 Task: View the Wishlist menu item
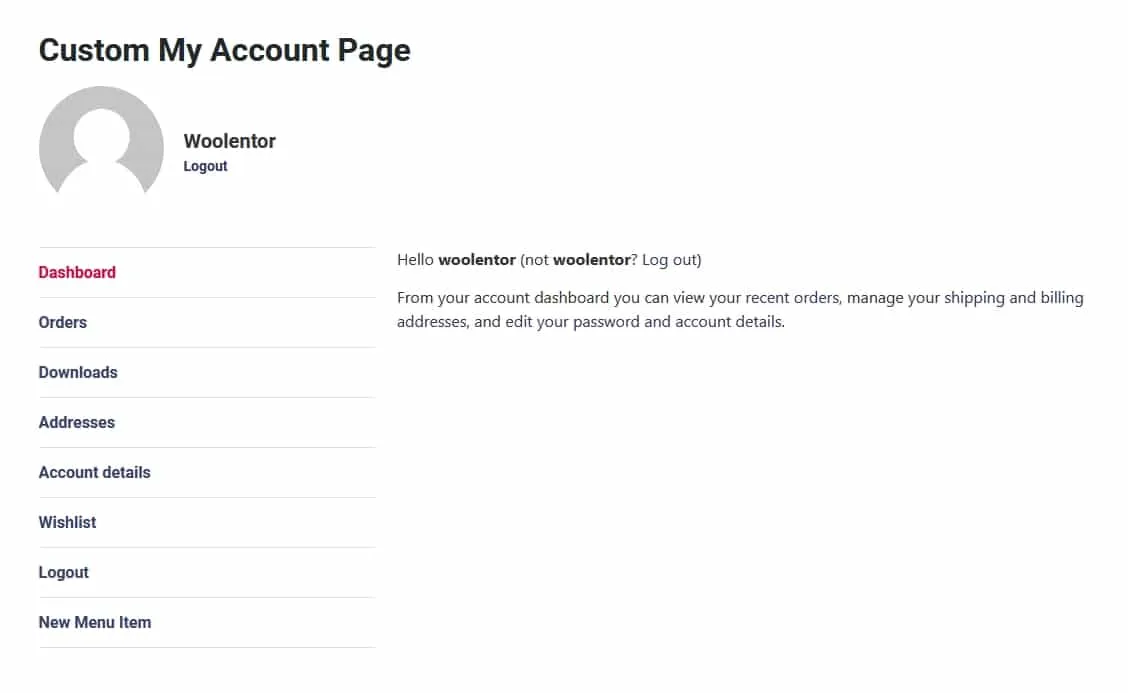(x=68, y=522)
